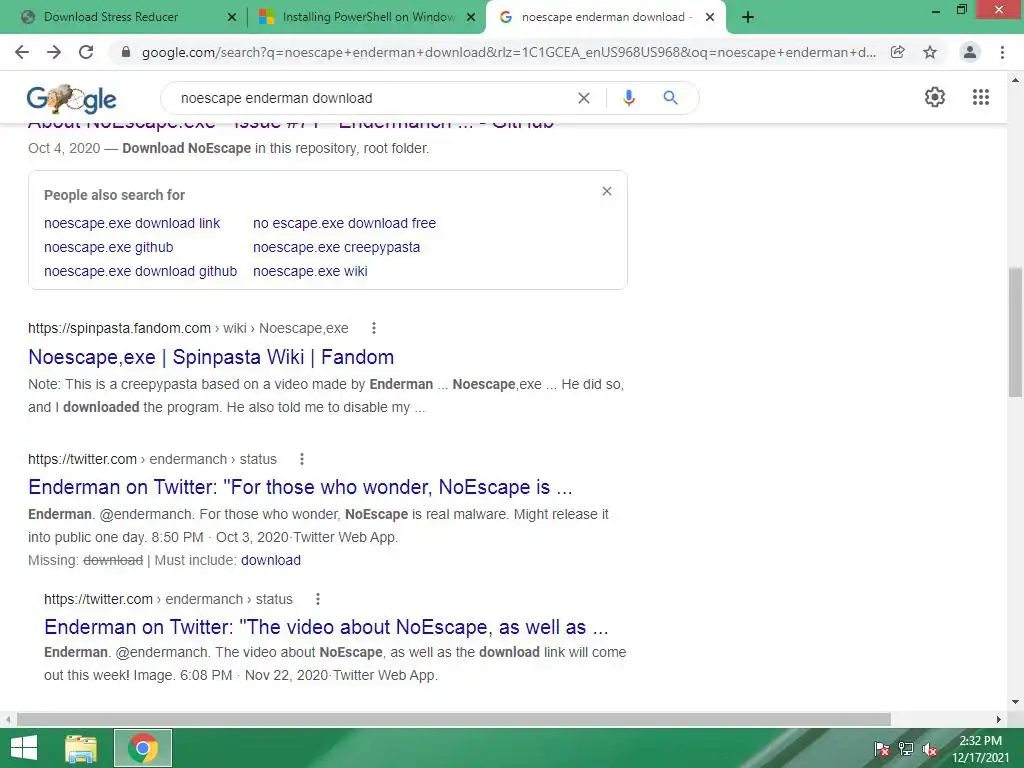
Task: Clear the search box with the X
Action: pos(584,98)
